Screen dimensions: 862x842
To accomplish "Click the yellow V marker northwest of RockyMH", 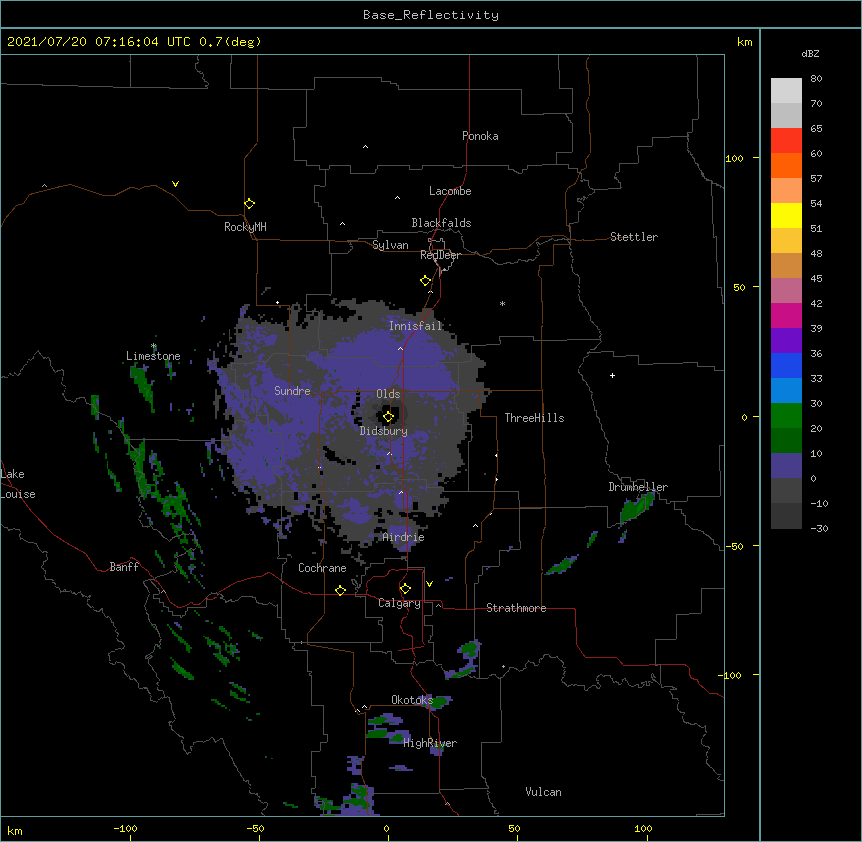I will [175, 184].
